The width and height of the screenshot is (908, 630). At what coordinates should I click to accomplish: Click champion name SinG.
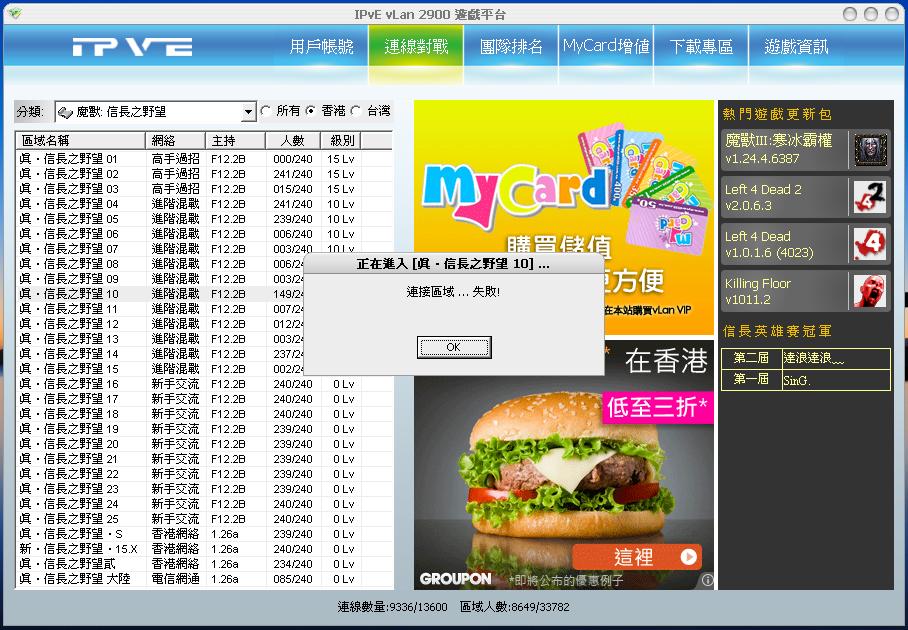797,380
